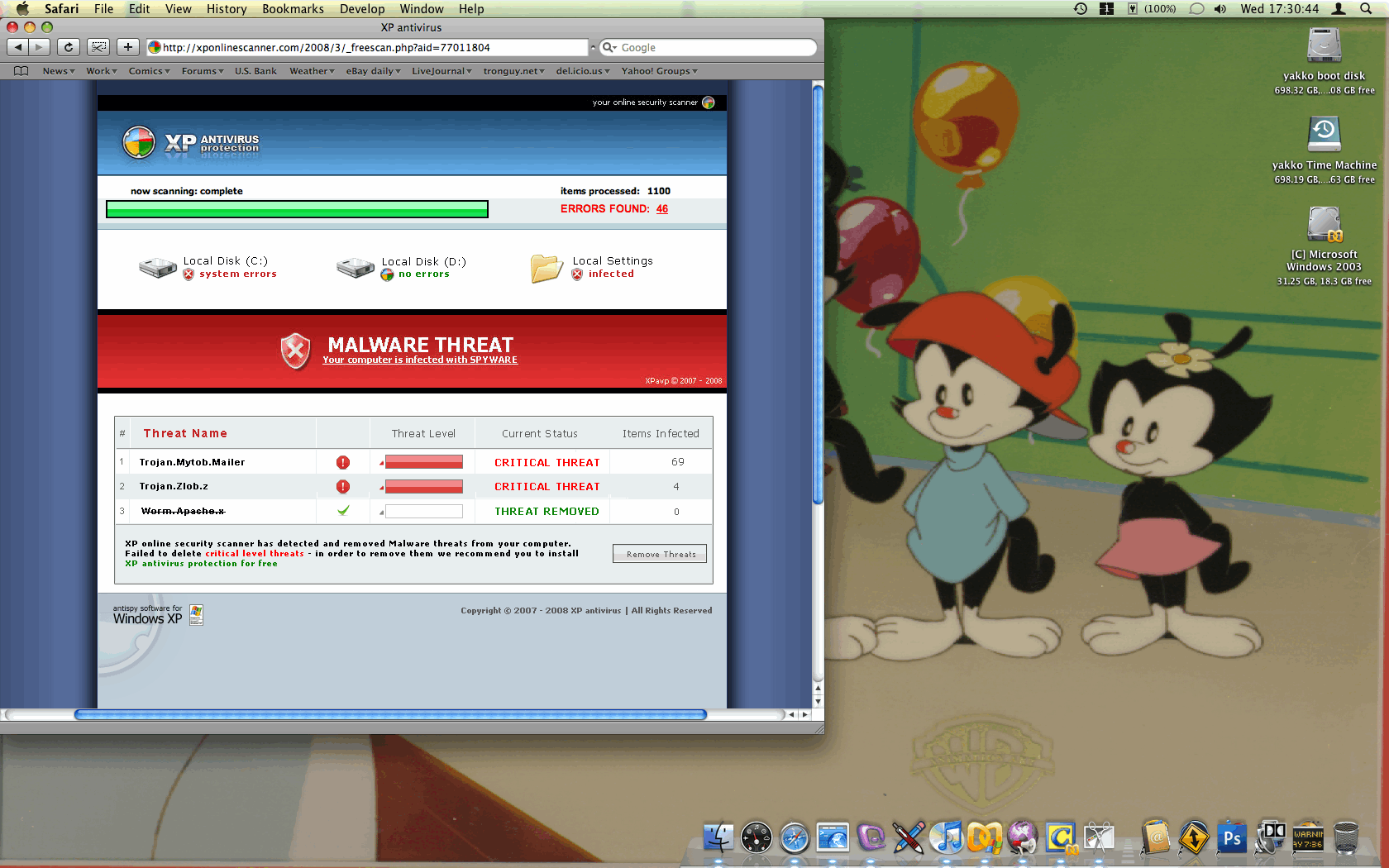Viewport: 1389px width, 868px height.
Task: Open yakko boot disk on desktop
Action: (1324, 45)
